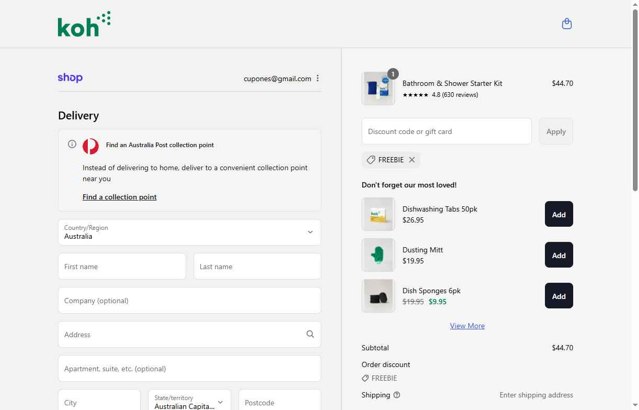Open the account options kebab menu
Screen dimensions: 639x410
point(317,78)
